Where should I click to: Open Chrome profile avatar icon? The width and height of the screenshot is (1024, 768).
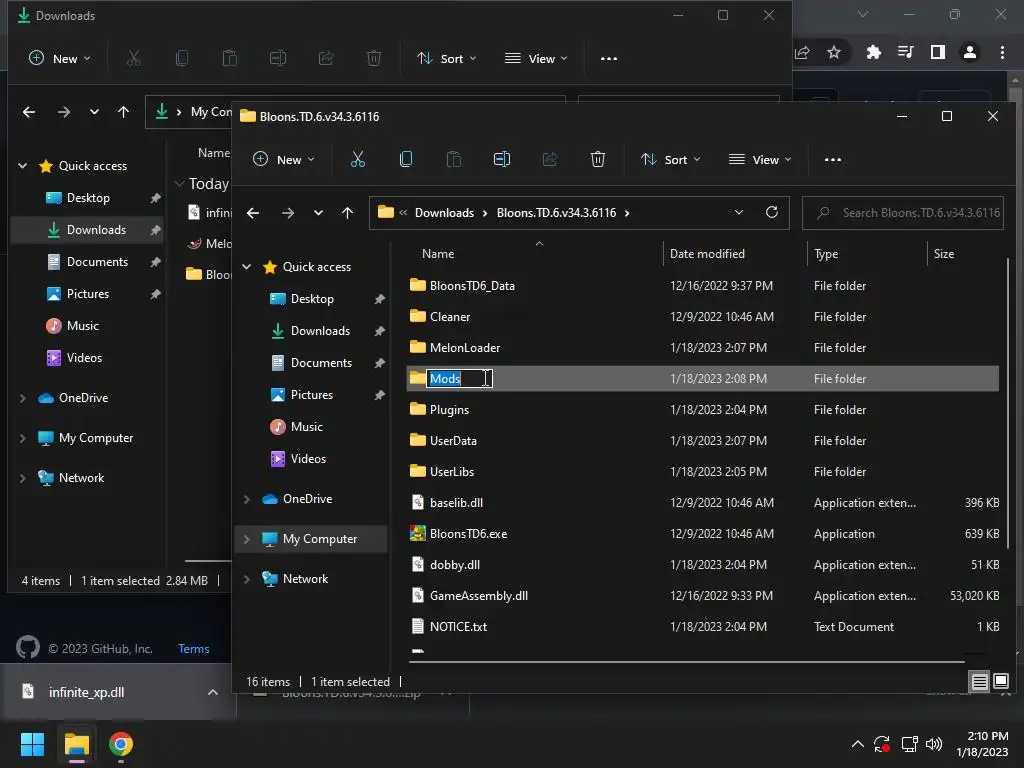click(x=970, y=52)
